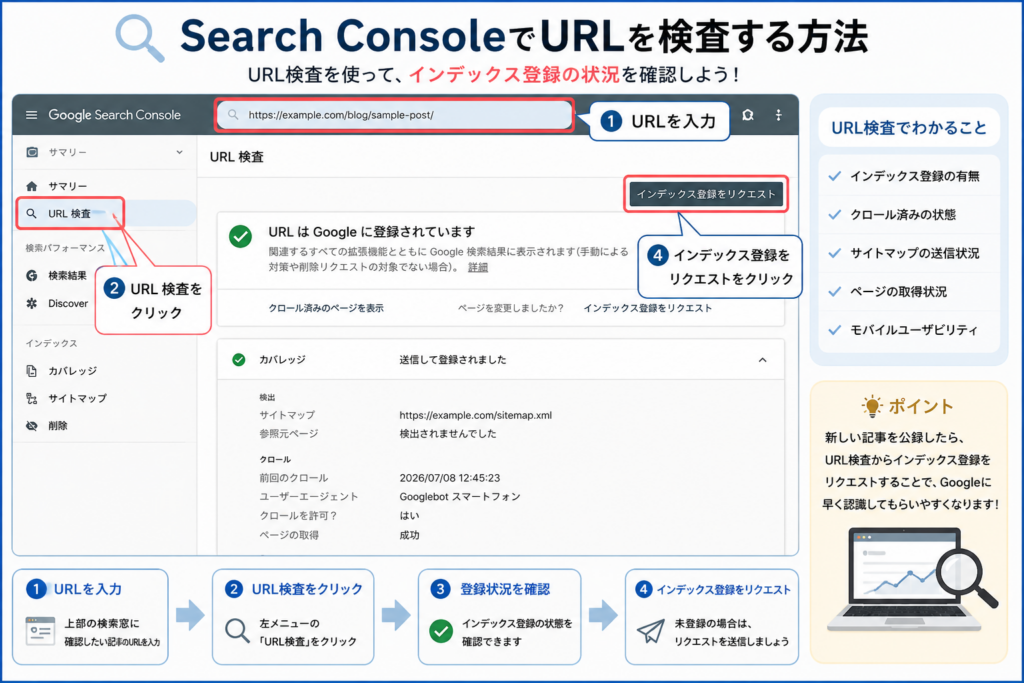Click the blue インデックス登録をリクエスト link in card
This screenshot has height=683, width=1024.
pos(647,308)
